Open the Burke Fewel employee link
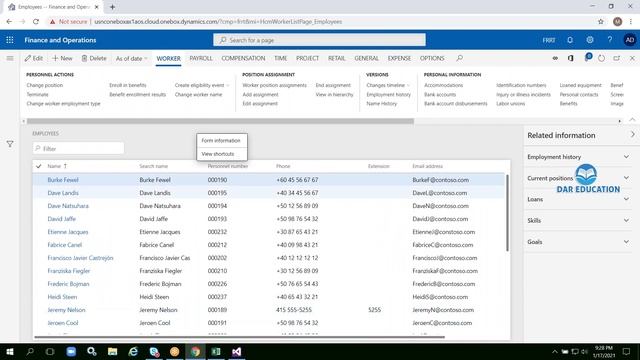This screenshot has height=360, width=640. (63, 180)
